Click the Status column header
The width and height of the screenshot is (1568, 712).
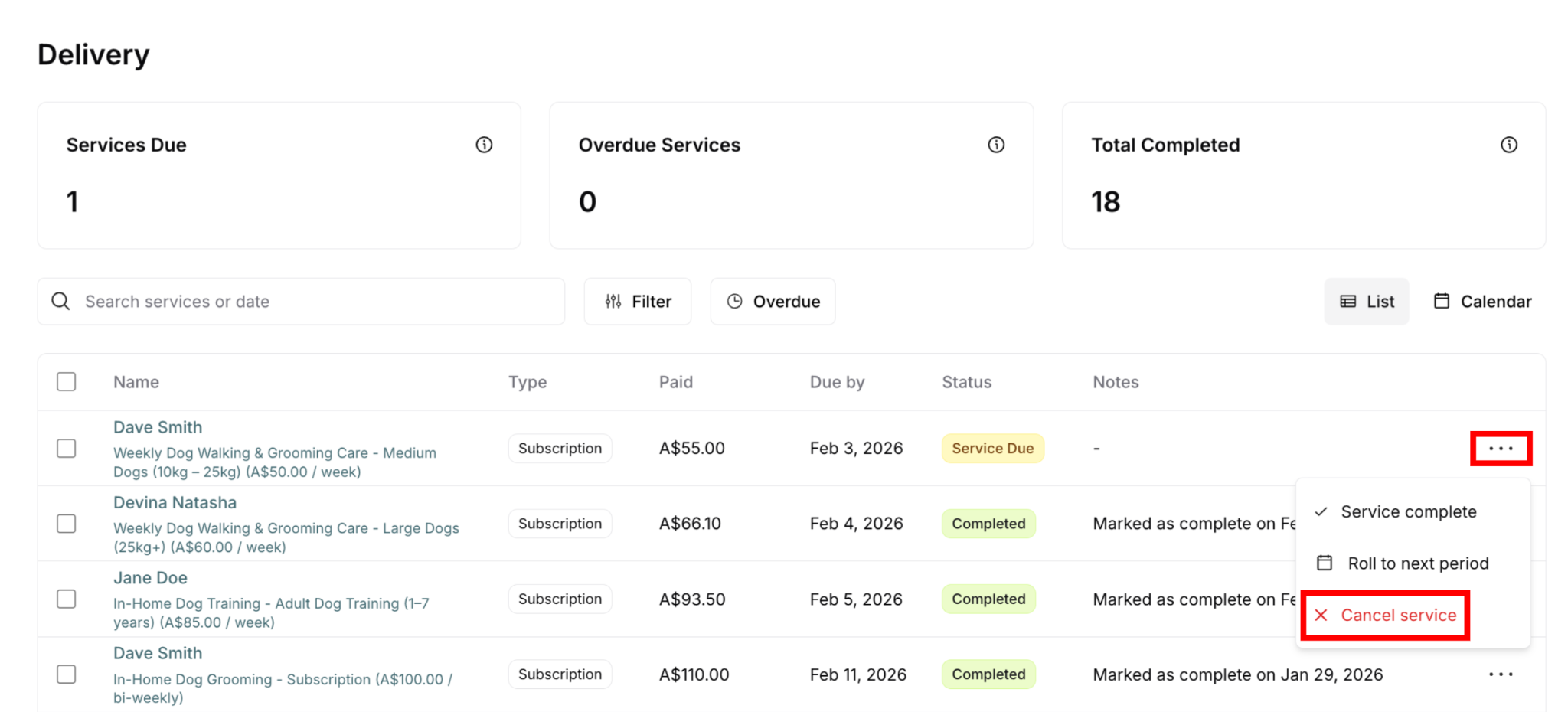pyautogui.click(x=966, y=382)
